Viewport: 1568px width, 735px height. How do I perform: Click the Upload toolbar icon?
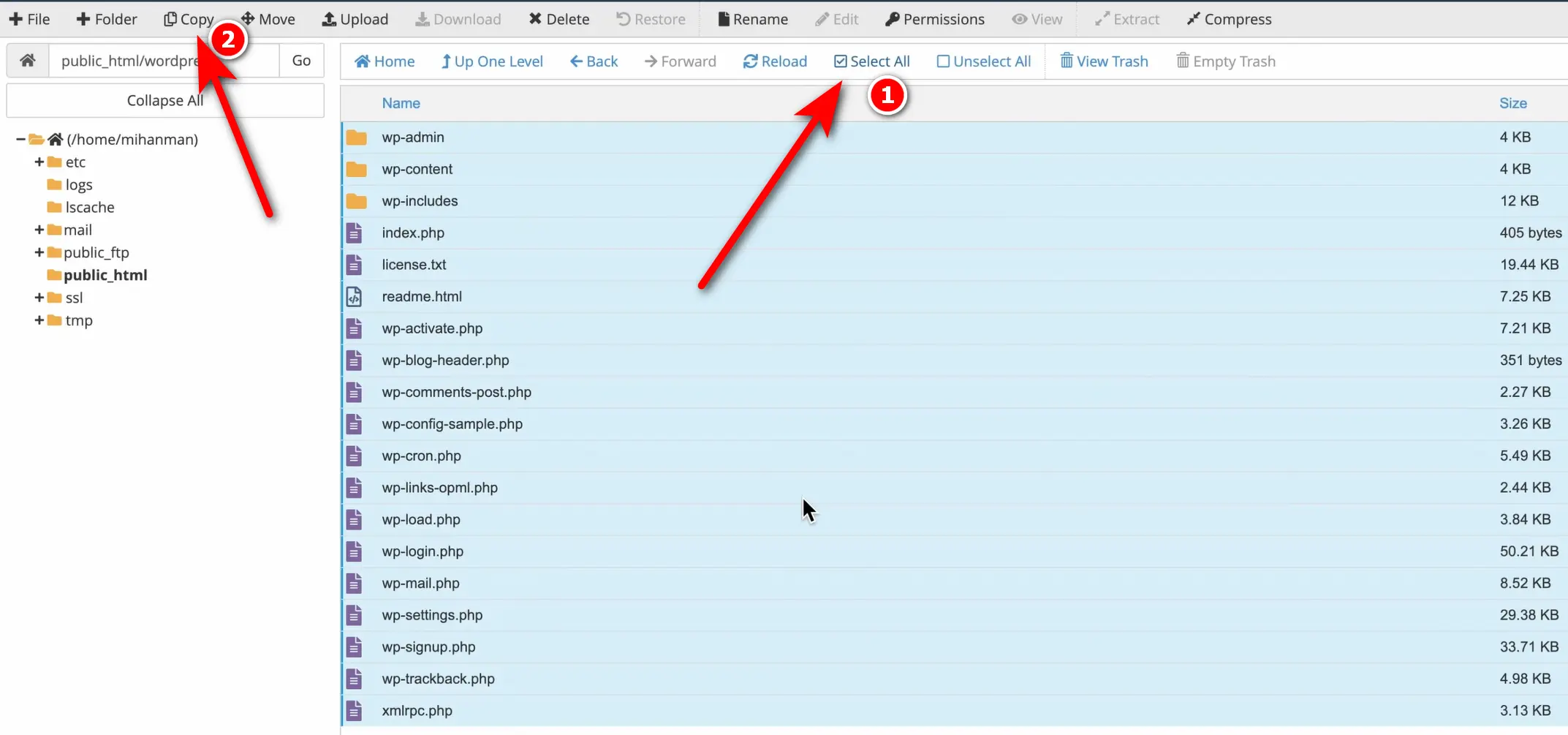(x=330, y=20)
